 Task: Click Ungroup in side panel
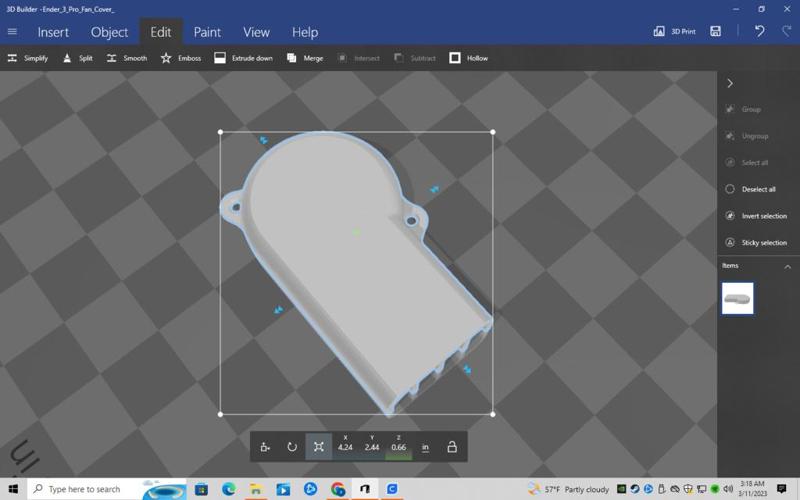tap(747, 136)
